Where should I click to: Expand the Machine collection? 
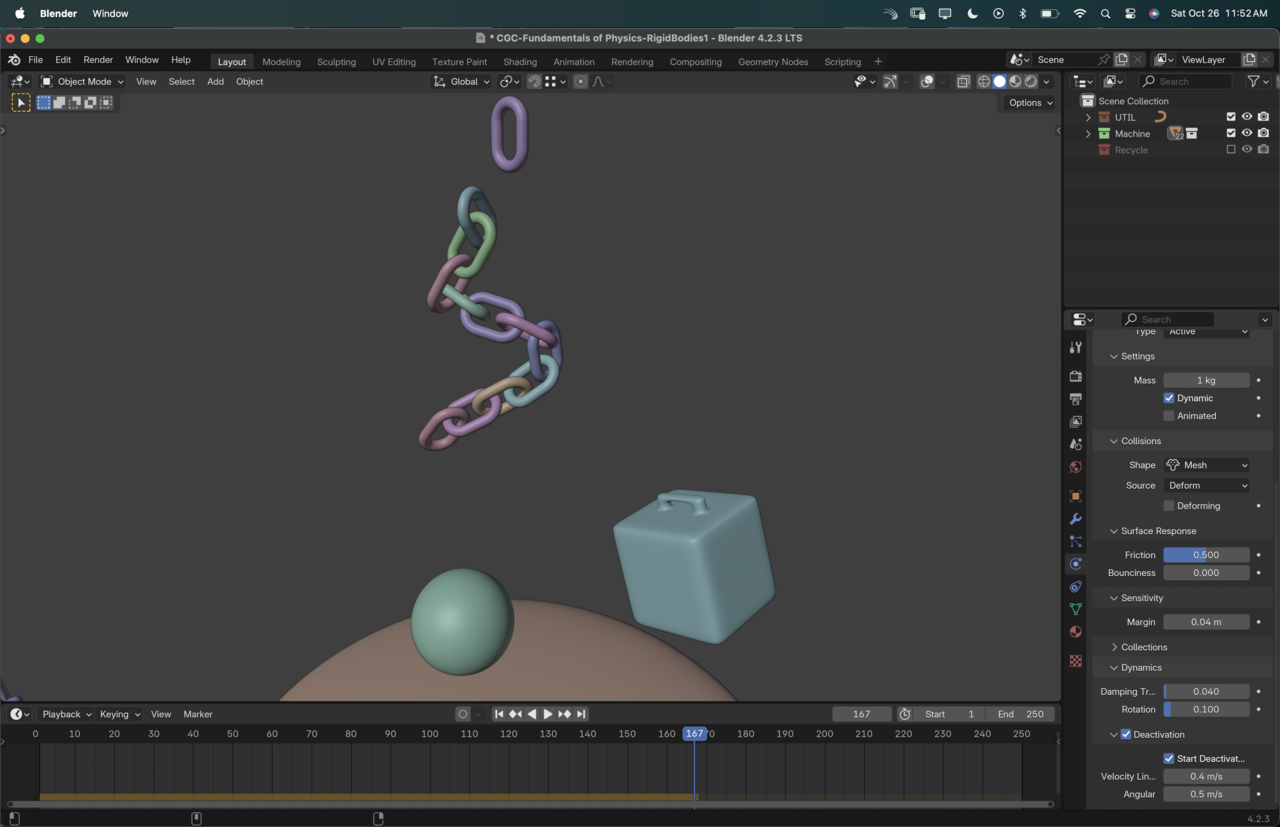tap(1088, 133)
